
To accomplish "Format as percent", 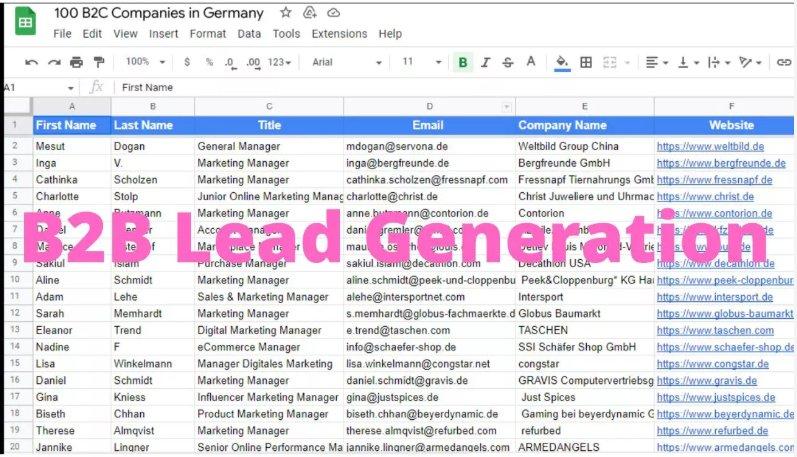I will tap(209, 62).
